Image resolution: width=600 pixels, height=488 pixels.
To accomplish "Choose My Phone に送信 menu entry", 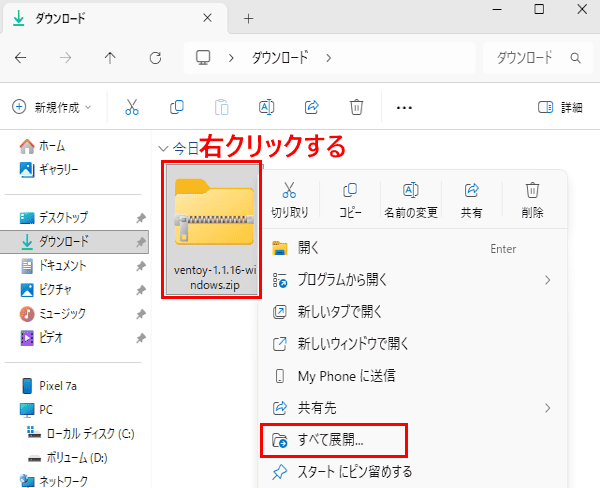I will tap(412, 376).
